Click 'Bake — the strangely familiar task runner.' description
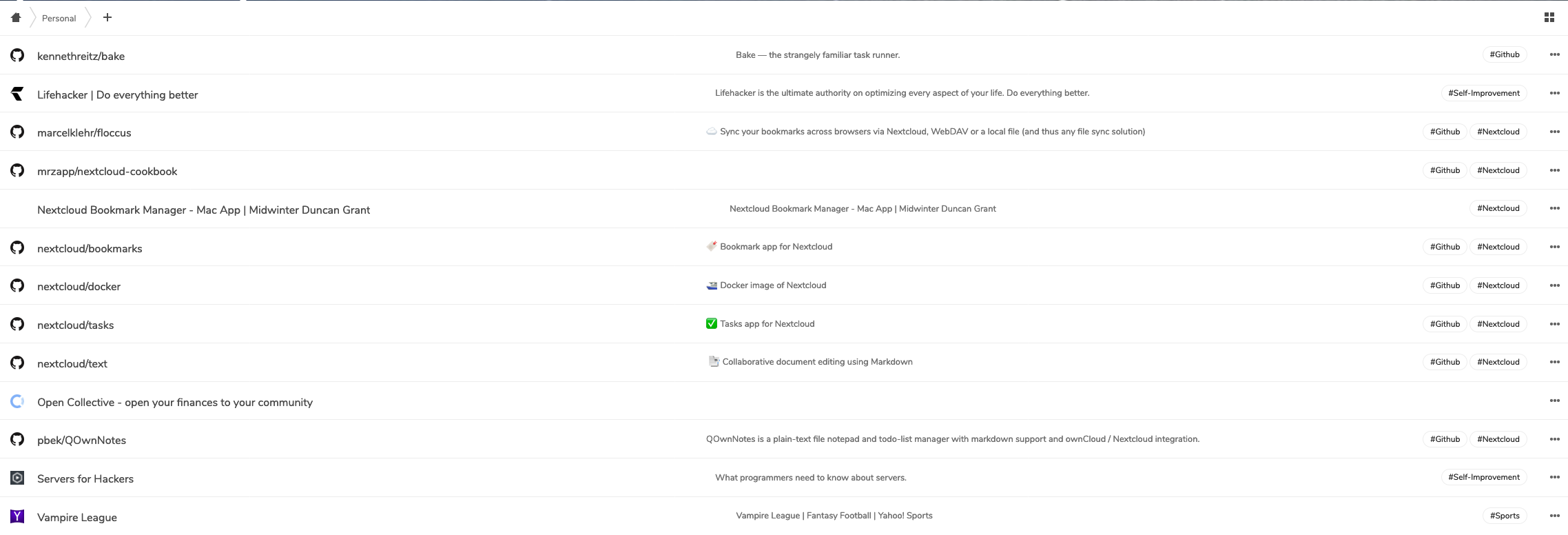 tap(818, 55)
